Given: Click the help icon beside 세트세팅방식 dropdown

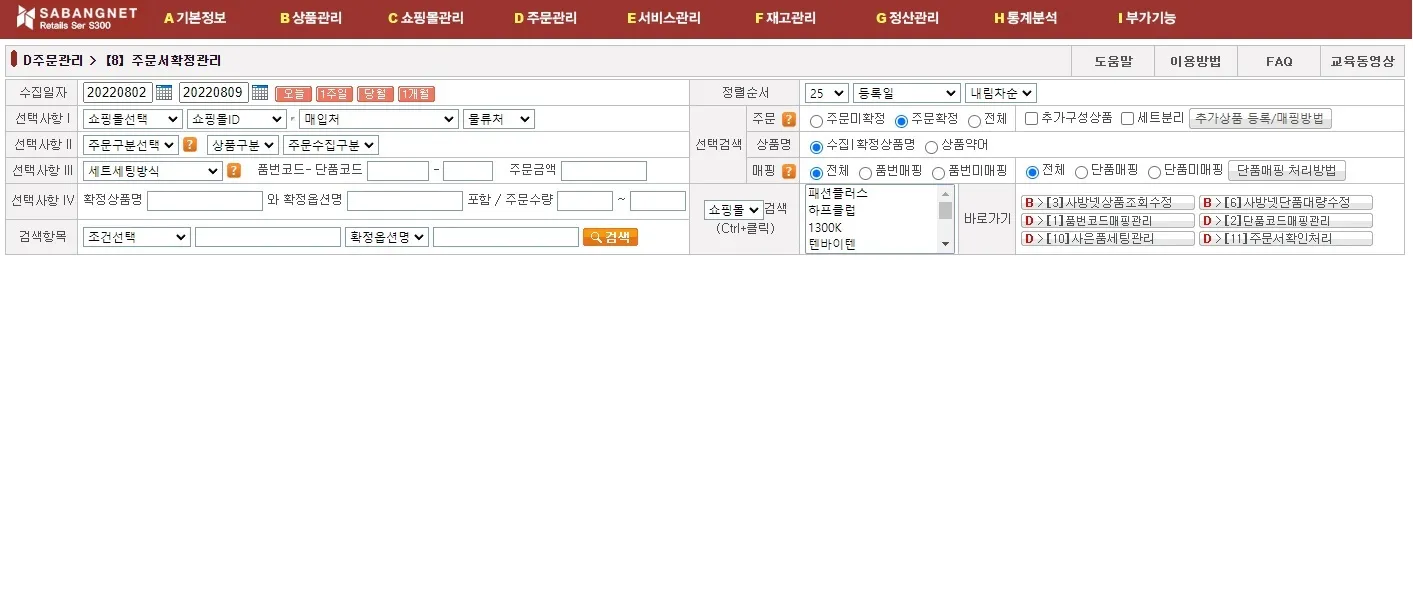Looking at the screenshot, I should tap(234, 171).
